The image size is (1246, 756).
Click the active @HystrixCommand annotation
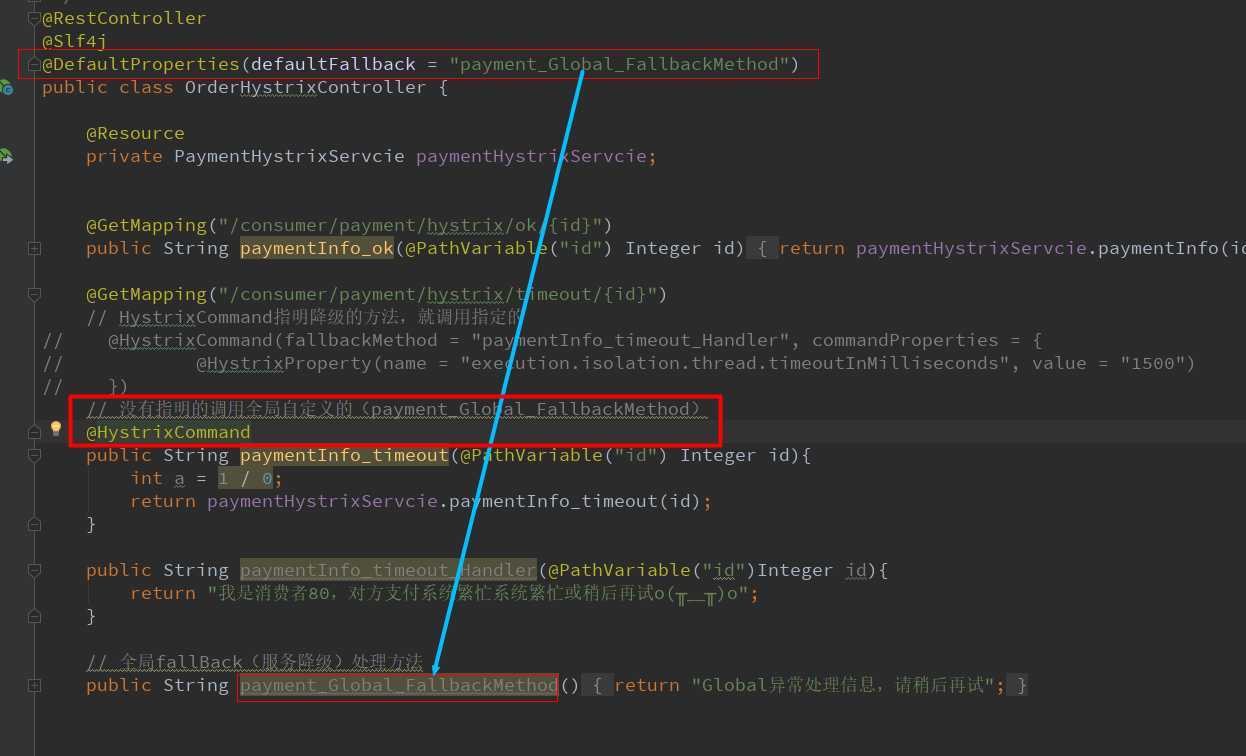pos(168,432)
